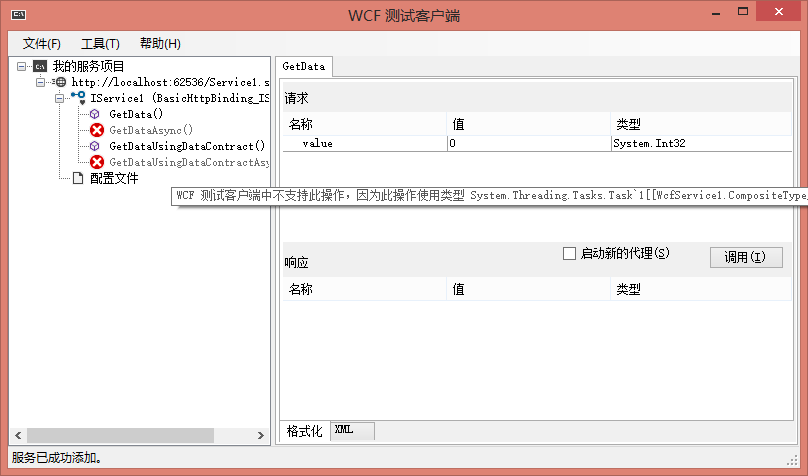Open the 帮助(H) menu
Image resolution: width=808 pixels, height=476 pixels.
[160, 43]
